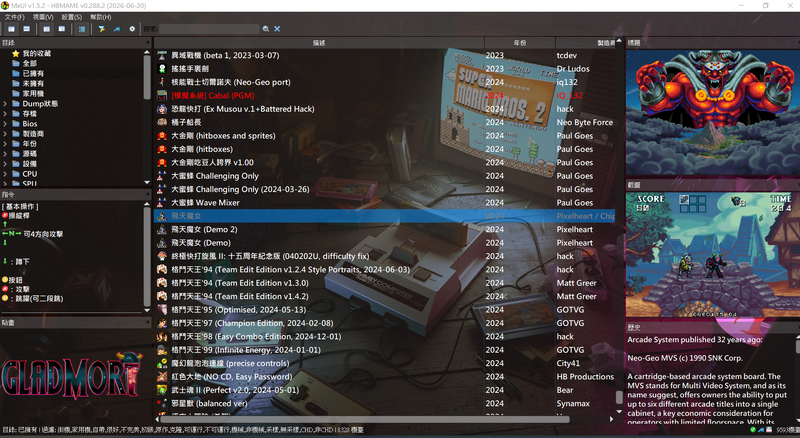800x438 pixels.
Task: Expand the CPU tree node
Action: (5, 174)
